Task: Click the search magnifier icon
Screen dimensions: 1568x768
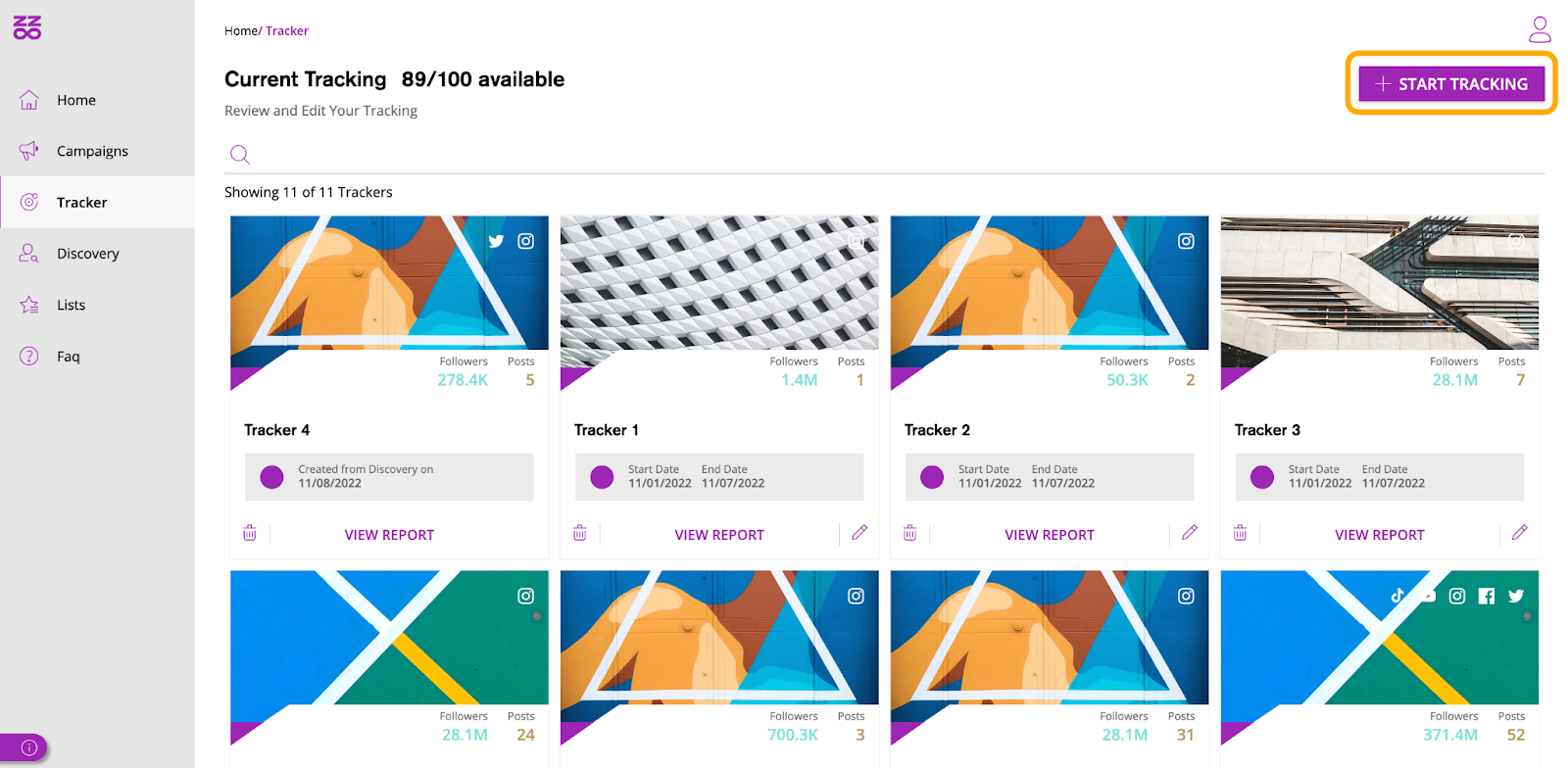Action: pos(240,155)
